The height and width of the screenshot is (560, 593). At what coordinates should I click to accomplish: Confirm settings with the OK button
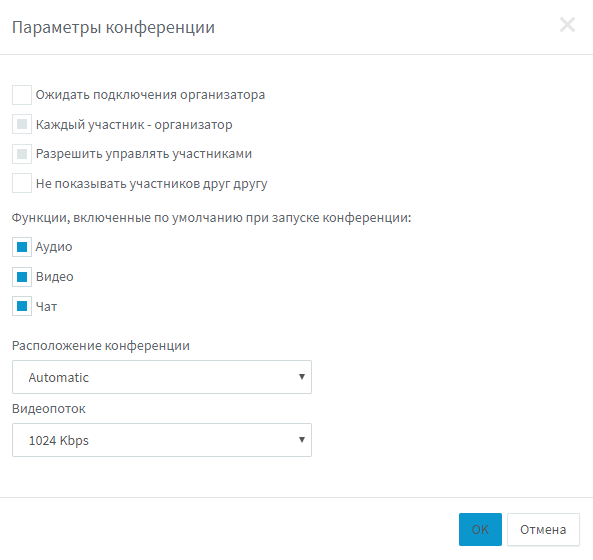480,529
